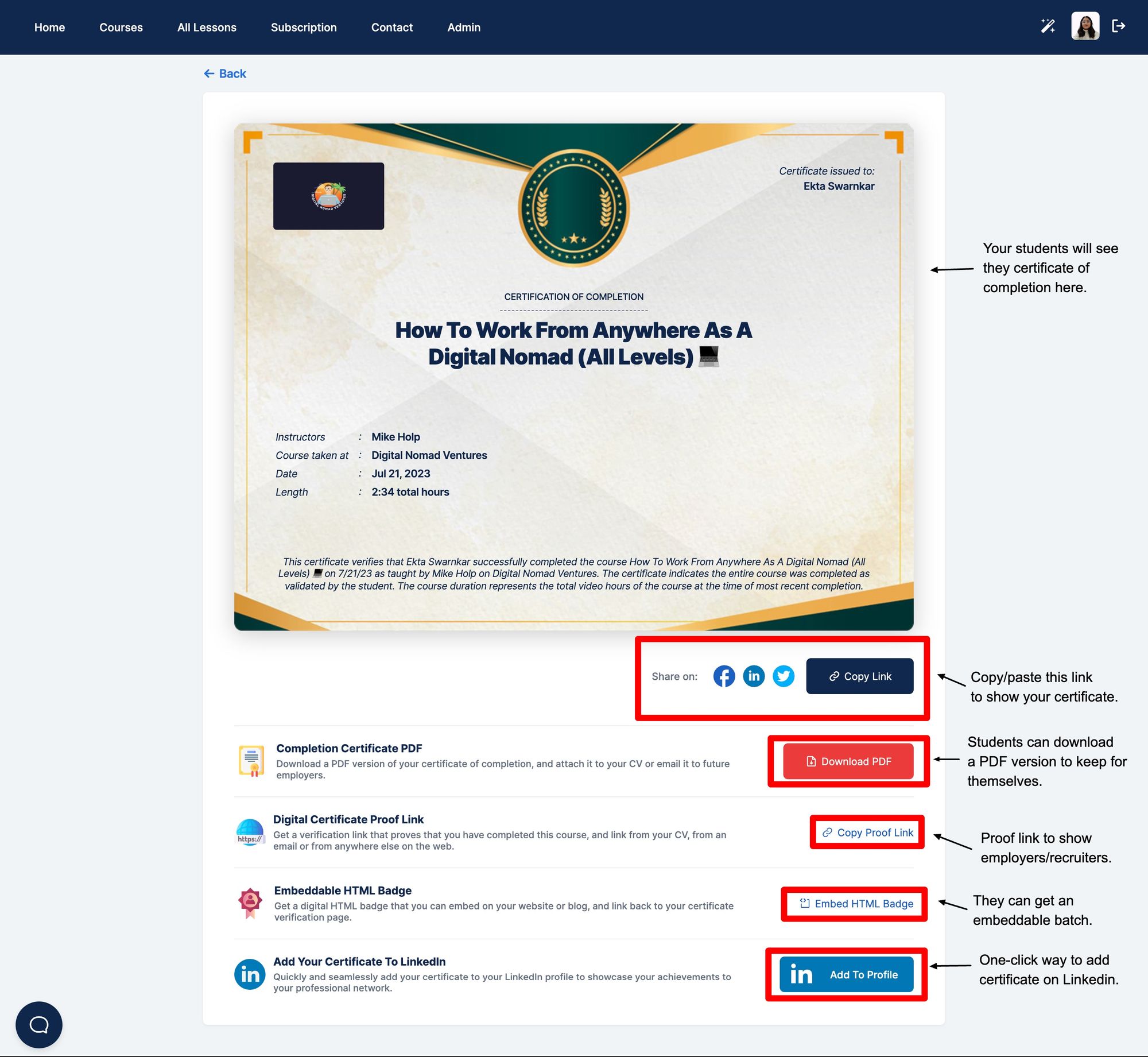Open the user profile avatar

click(x=1084, y=26)
